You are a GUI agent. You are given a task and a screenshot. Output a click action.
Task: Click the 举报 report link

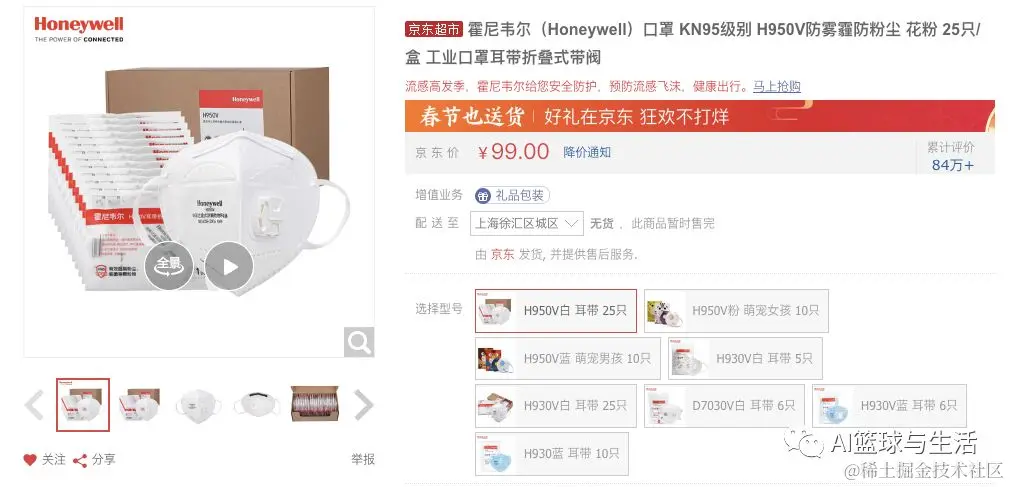(363, 460)
